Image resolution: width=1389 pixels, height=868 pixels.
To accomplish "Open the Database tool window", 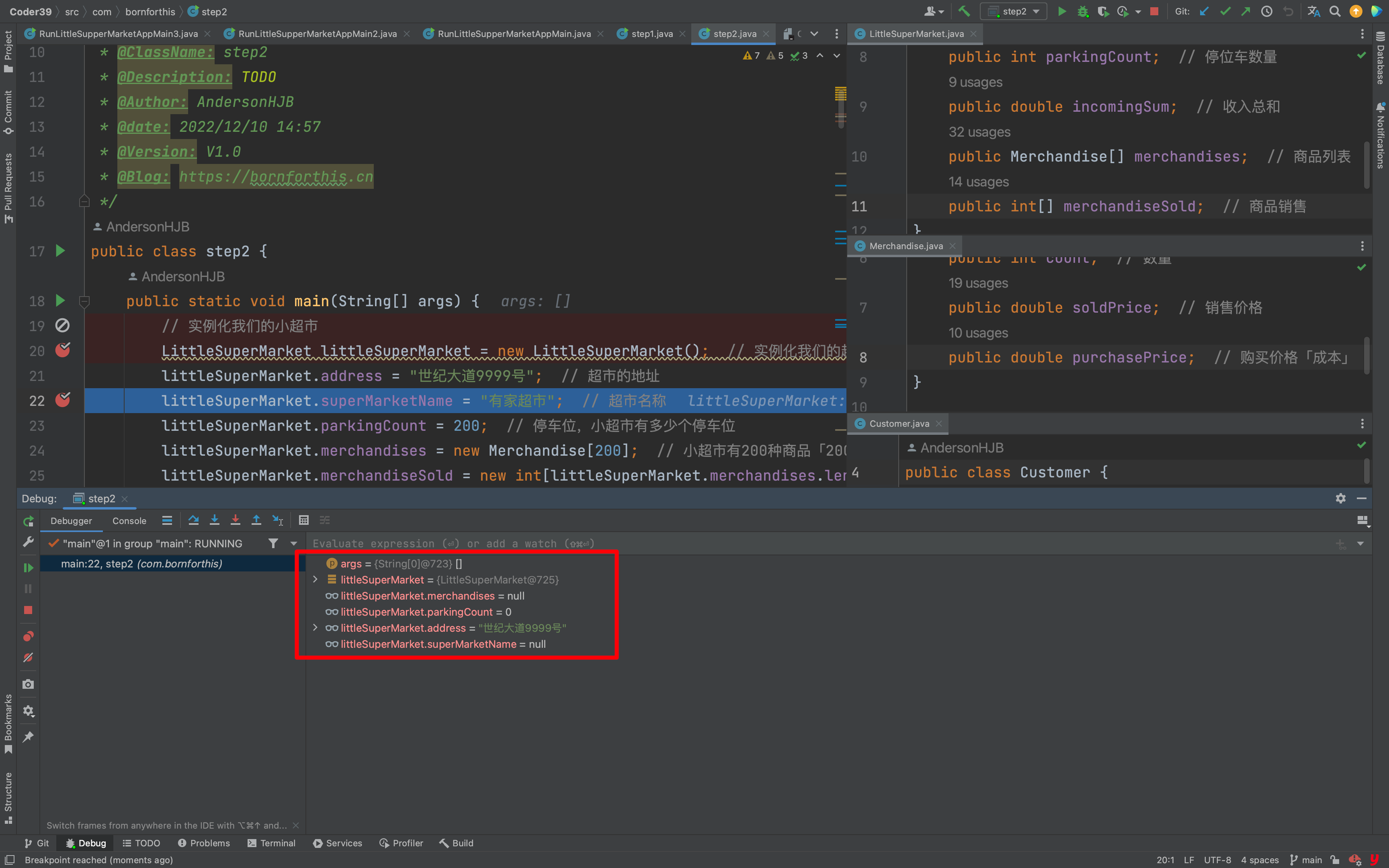I will (1380, 58).
